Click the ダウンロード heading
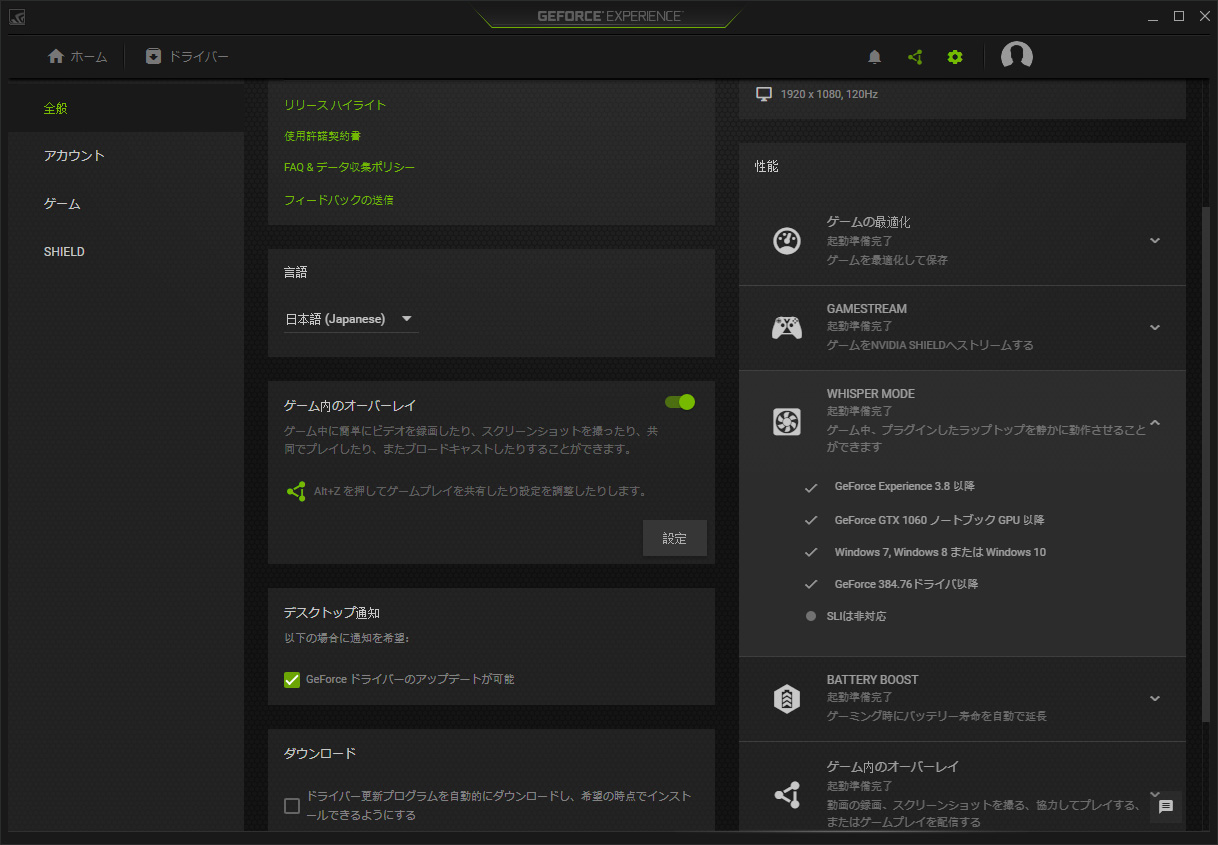 point(320,753)
